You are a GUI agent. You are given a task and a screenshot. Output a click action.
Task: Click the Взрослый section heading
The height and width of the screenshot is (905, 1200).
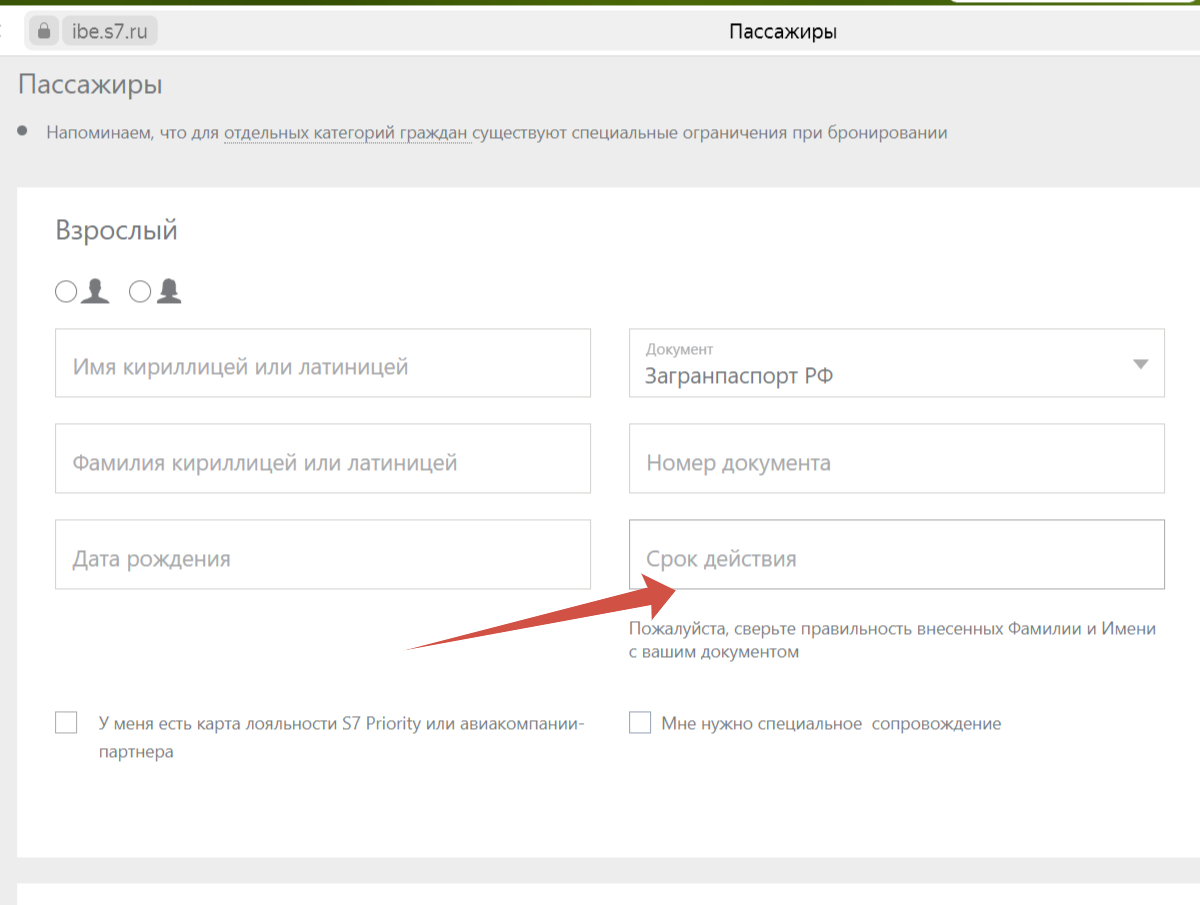[117, 231]
